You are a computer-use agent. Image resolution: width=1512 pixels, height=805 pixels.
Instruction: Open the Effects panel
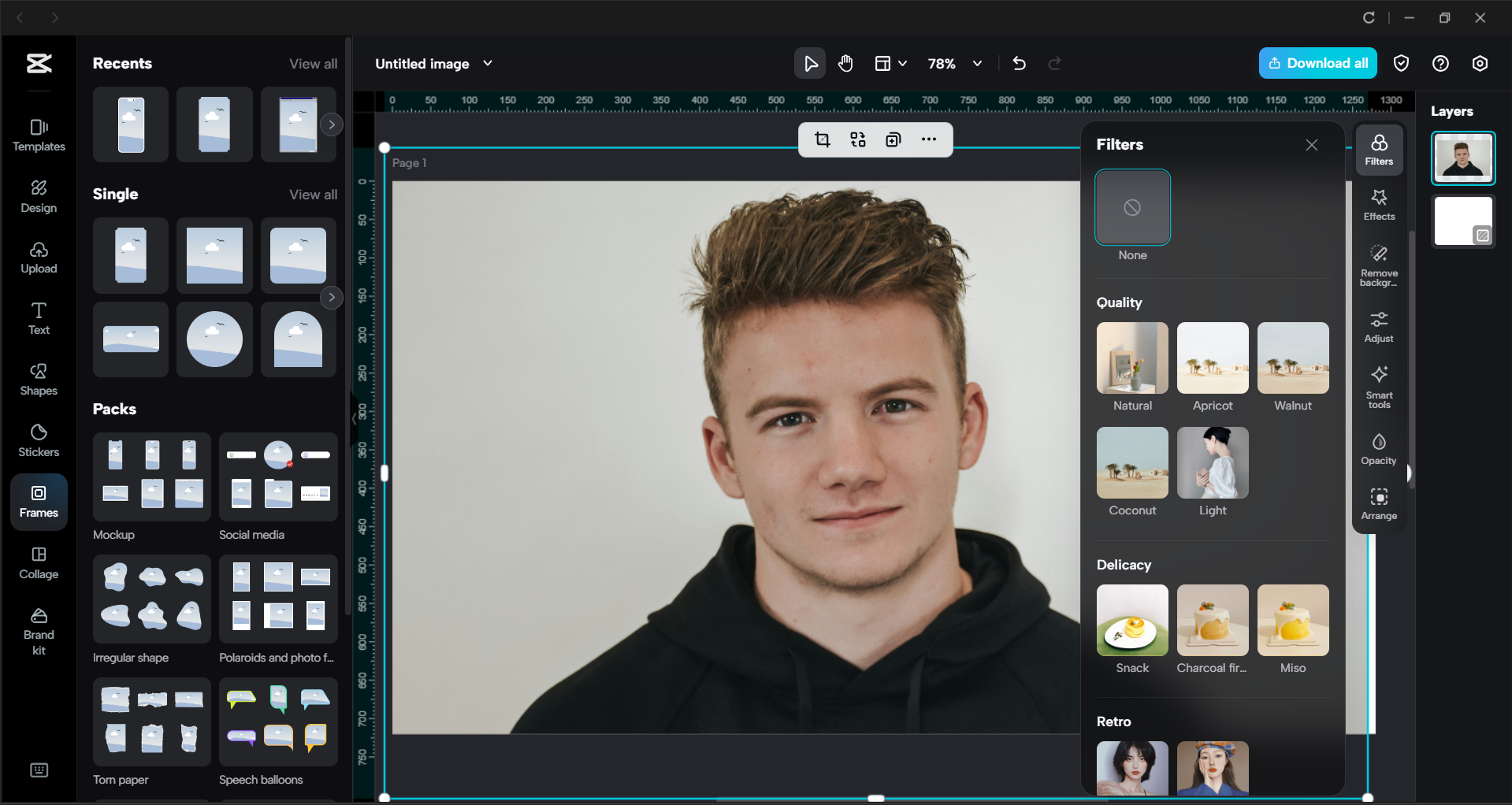[x=1378, y=204]
